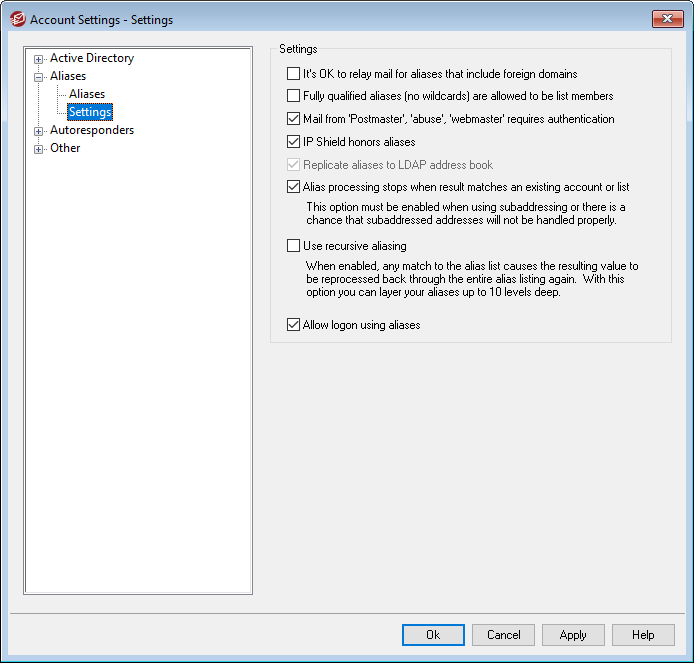
Task: Open Help for this dialog
Action: coord(643,635)
